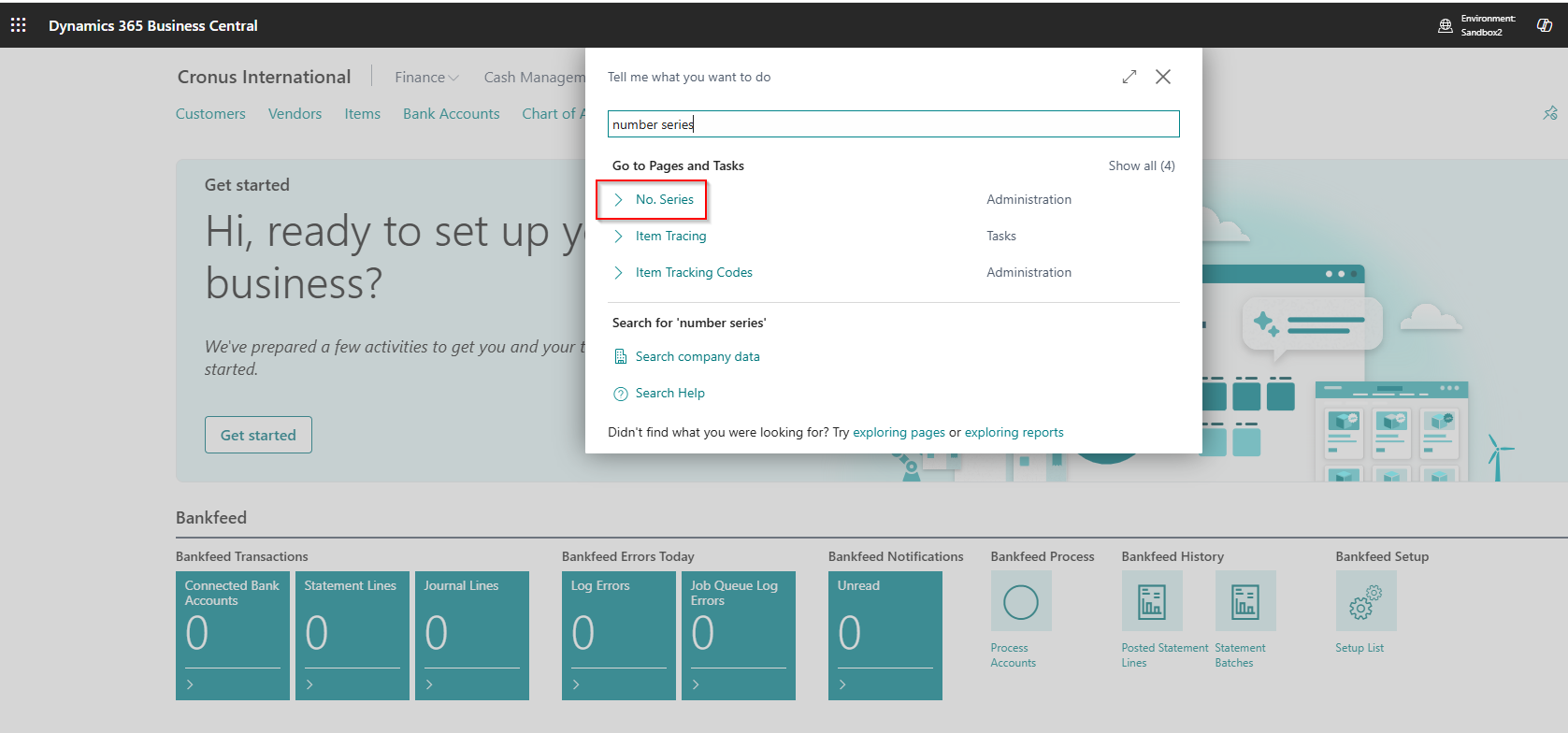Click Administration label beside No. Series

click(x=1029, y=199)
